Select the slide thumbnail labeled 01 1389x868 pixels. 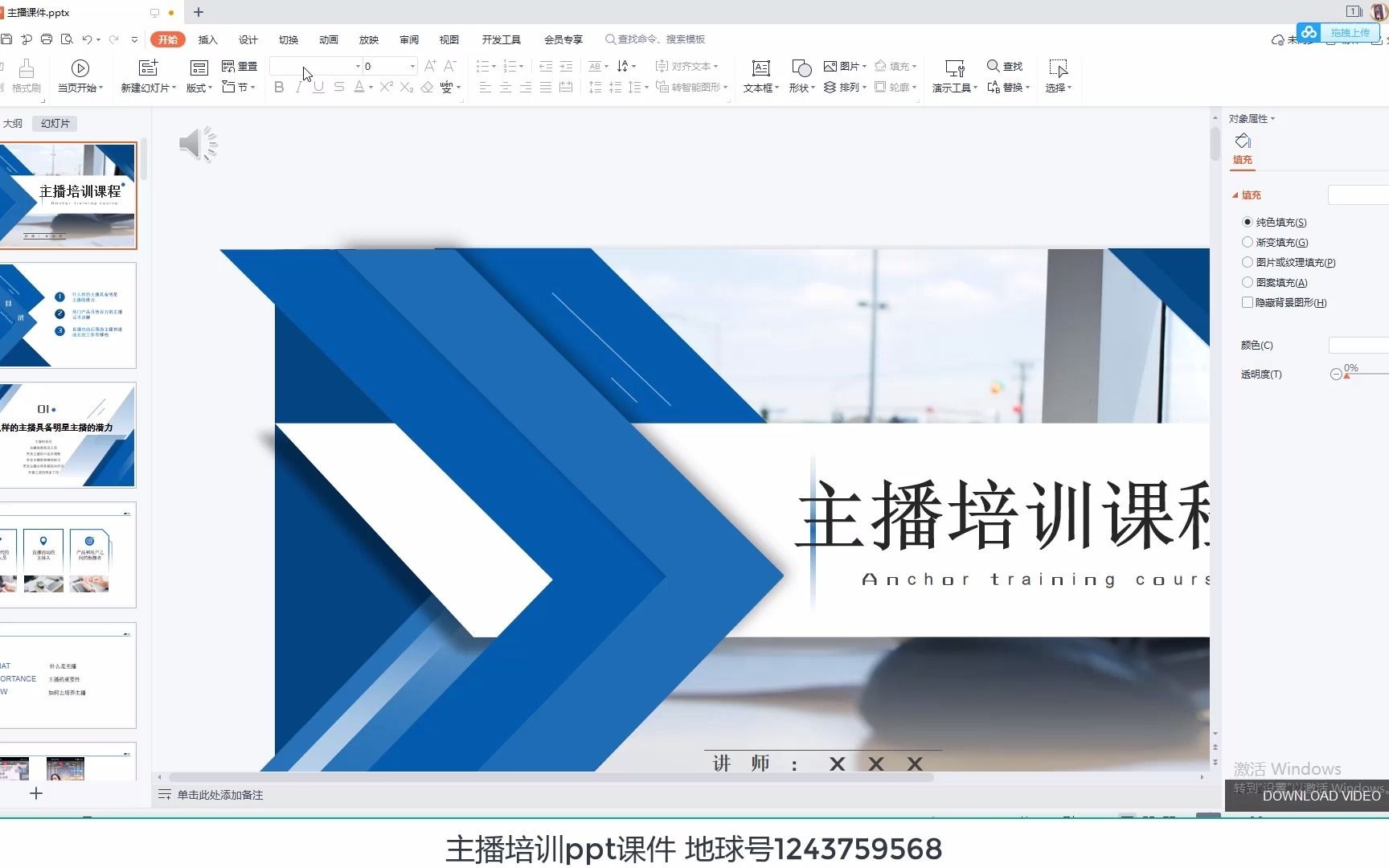(68, 435)
